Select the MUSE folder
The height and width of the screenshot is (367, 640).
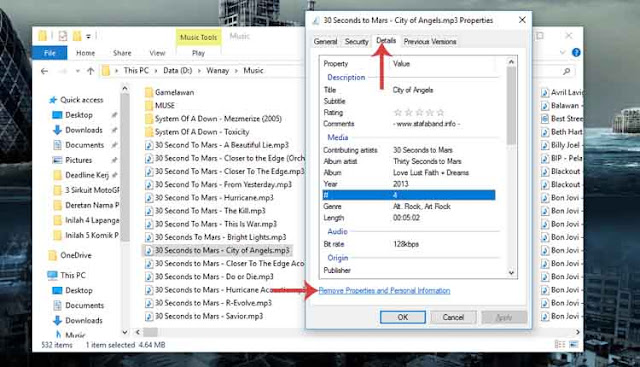(164, 105)
